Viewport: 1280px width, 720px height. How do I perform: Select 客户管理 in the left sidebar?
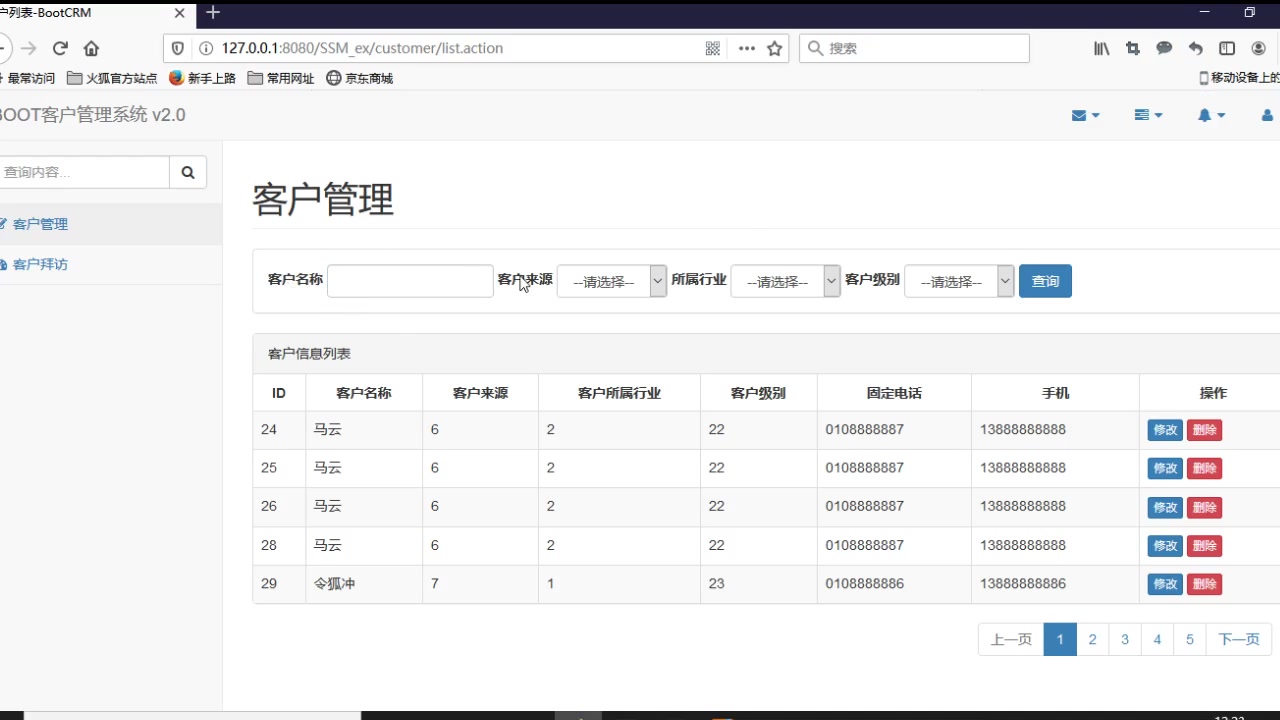(x=40, y=223)
